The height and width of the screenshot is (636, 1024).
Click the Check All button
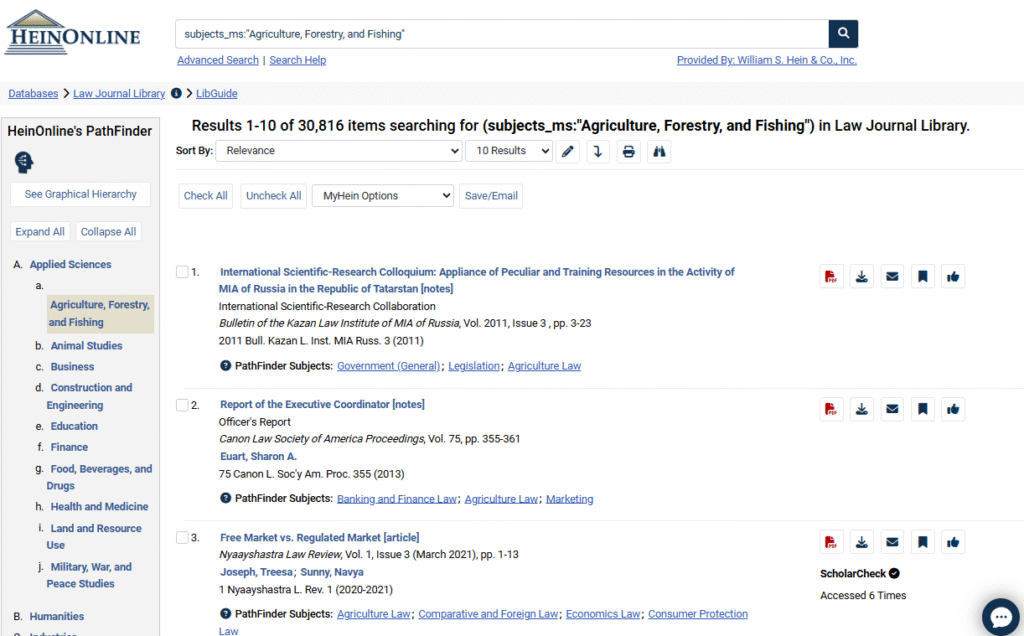tap(205, 196)
